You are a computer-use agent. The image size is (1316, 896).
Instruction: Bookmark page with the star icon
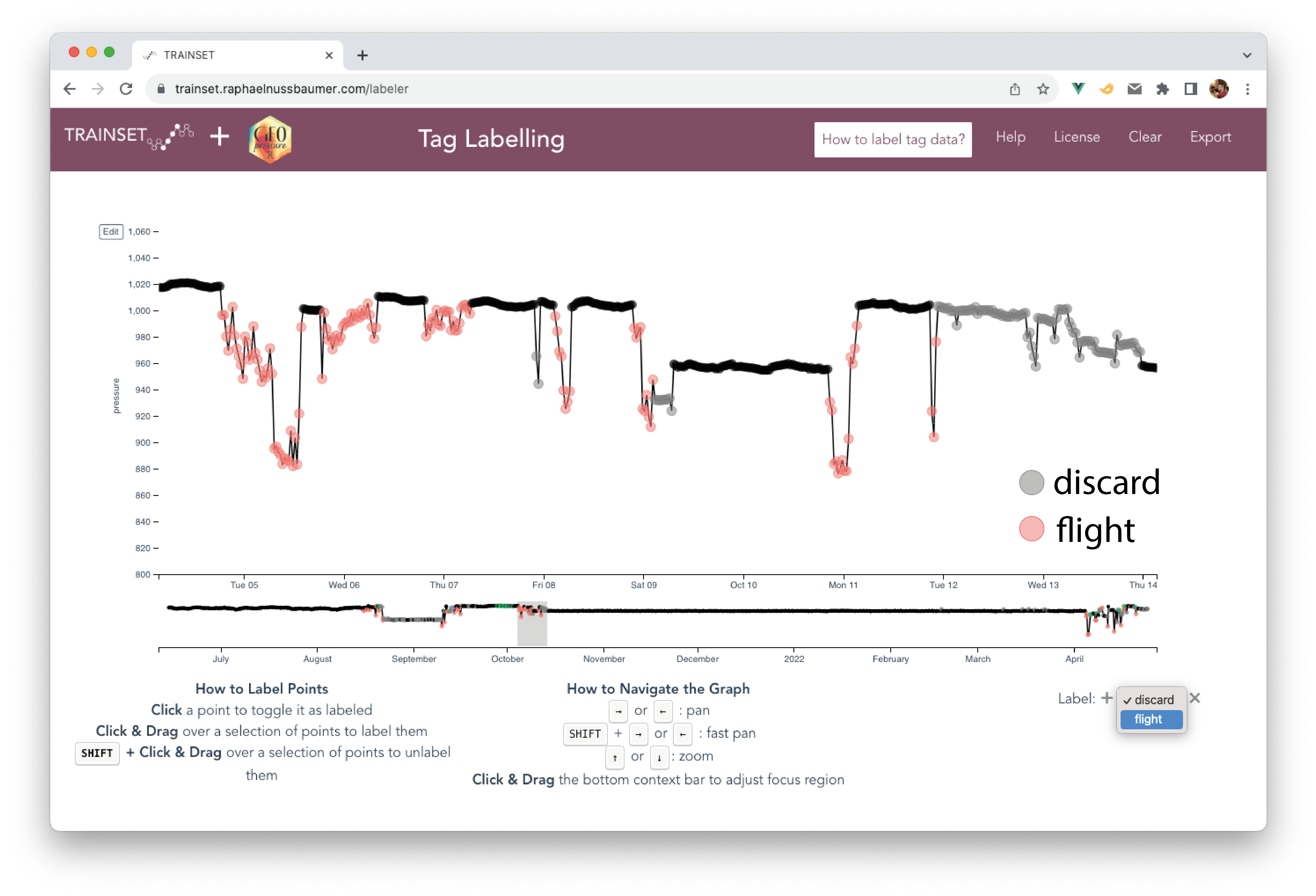click(1043, 89)
